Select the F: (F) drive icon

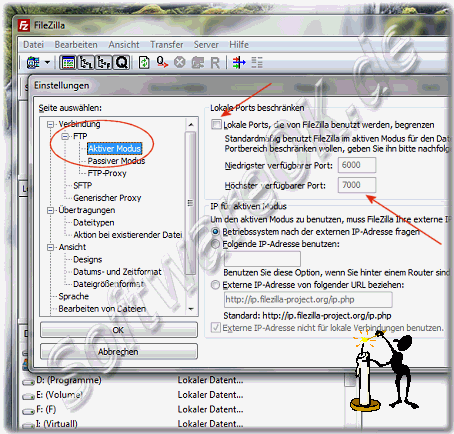pyautogui.click(x=28, y=411)
